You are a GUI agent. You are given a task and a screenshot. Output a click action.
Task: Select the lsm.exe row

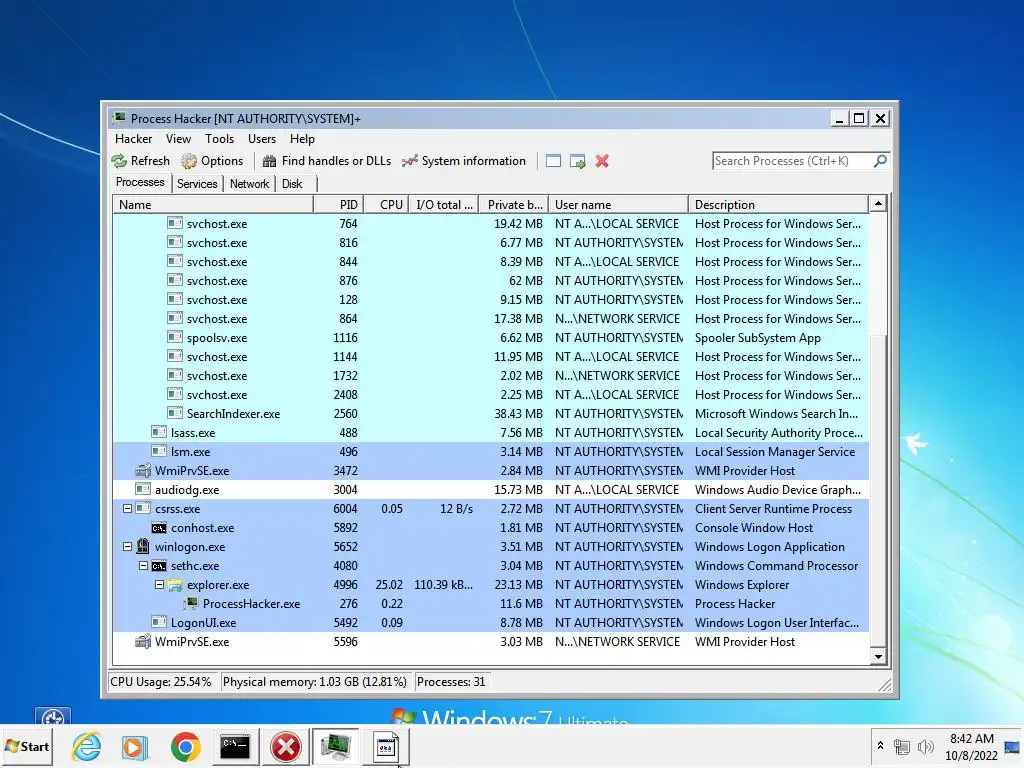[x=491, y=451]
